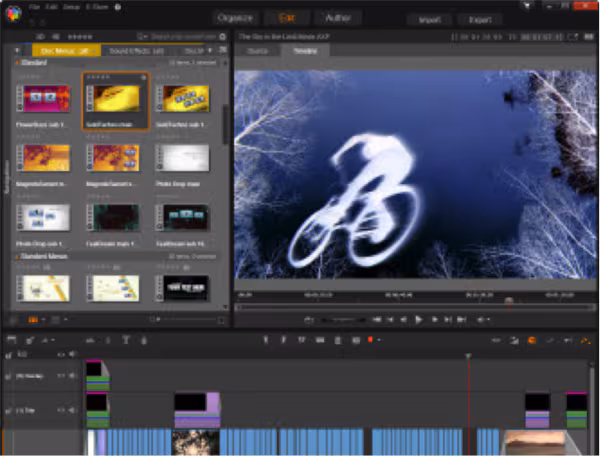
Task: Click the library vertical scrollbar
Action: click(225, 124)
